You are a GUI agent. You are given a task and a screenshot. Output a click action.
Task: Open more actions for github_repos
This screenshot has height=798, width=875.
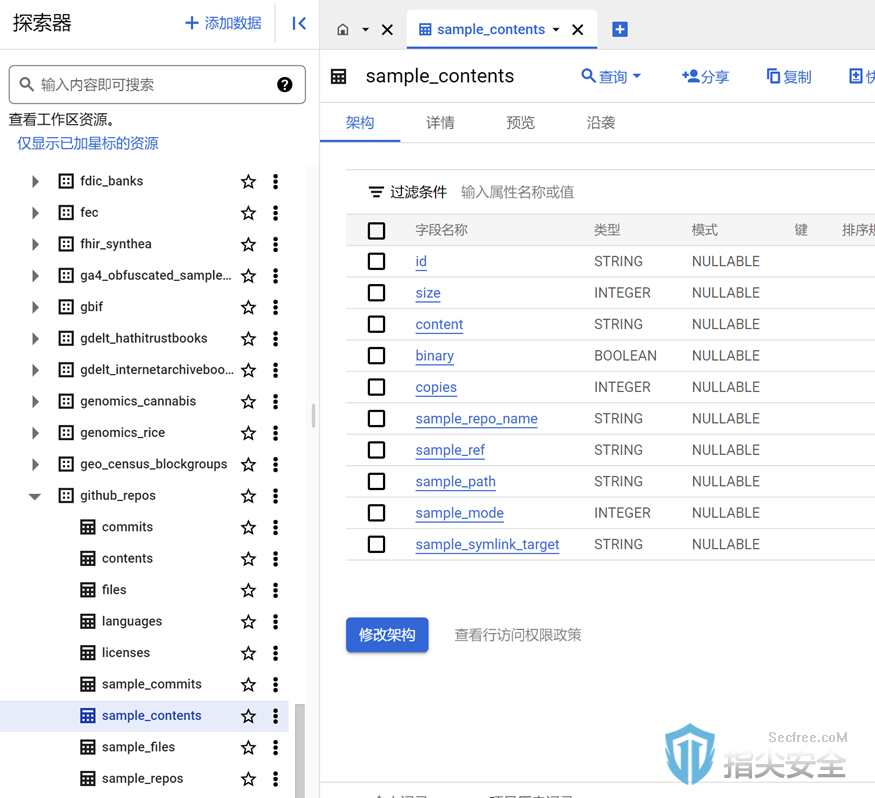coord(275,496)
